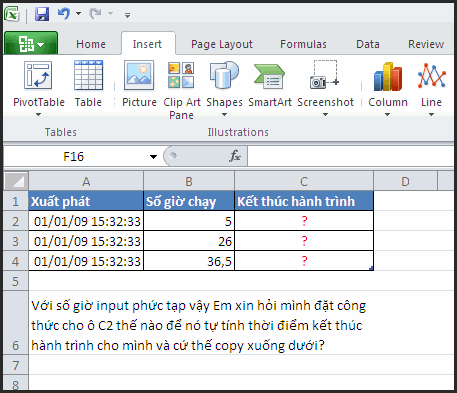This screenshot has width=457, height=393.
Task: Select cell C4 with red question mark
Action: coord(304,261)
